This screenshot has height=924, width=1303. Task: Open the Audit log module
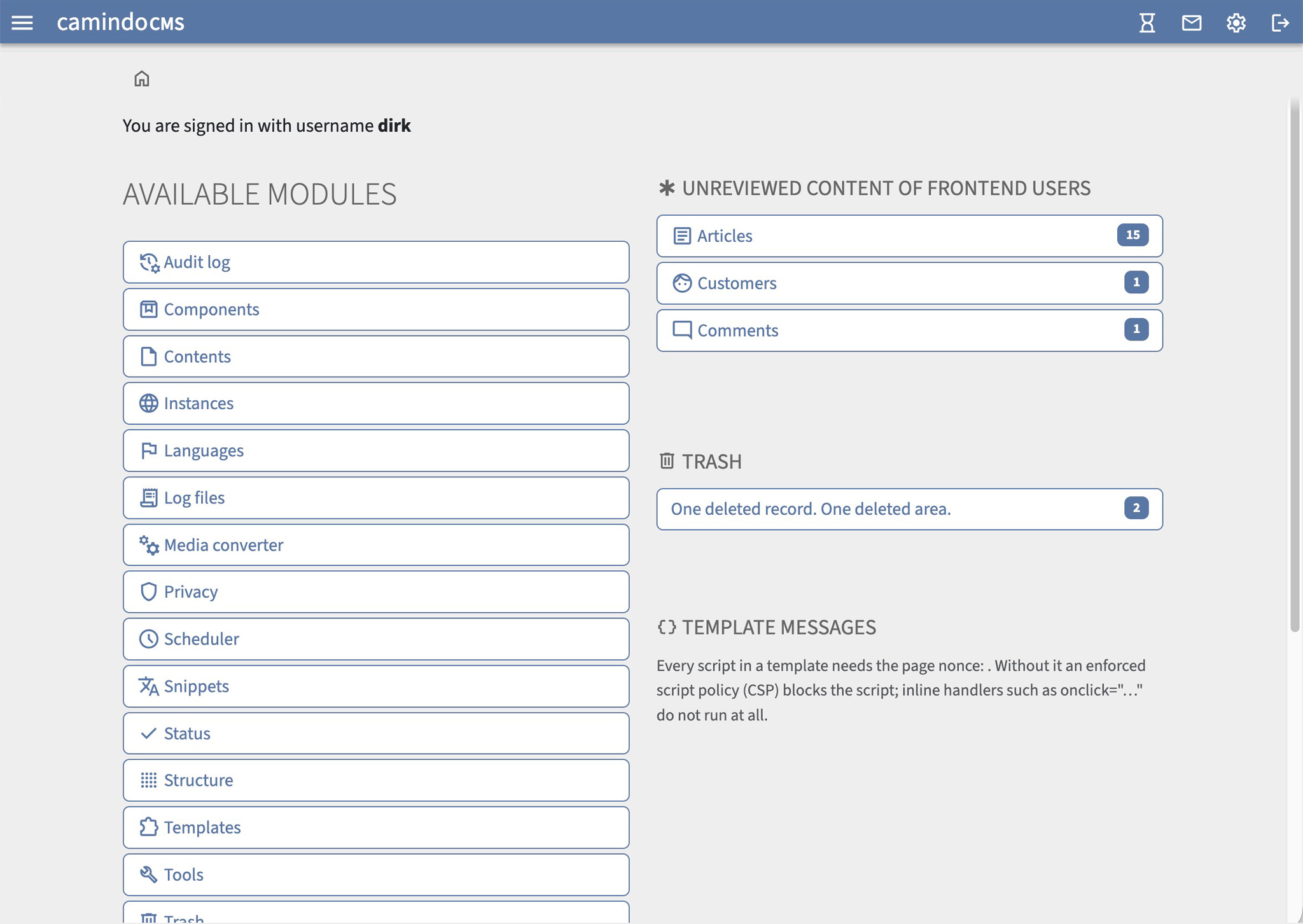click(376, 262)
